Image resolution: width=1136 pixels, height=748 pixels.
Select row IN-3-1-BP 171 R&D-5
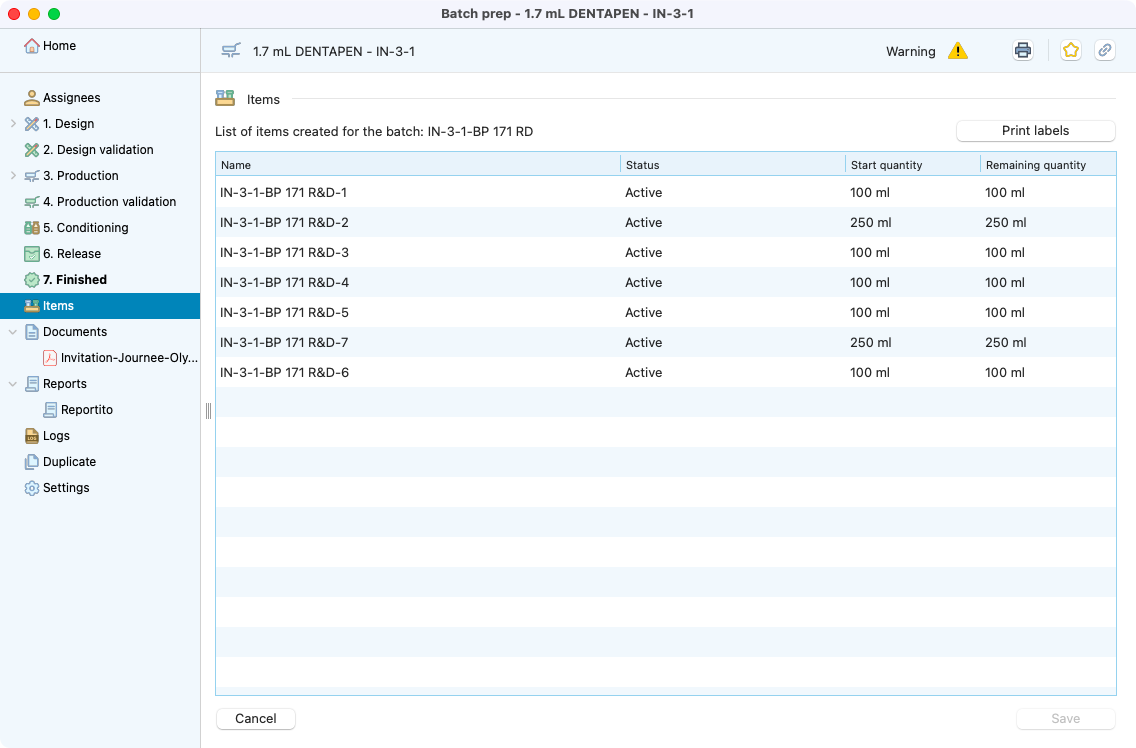pyautogui.click(x=666, y=312)
